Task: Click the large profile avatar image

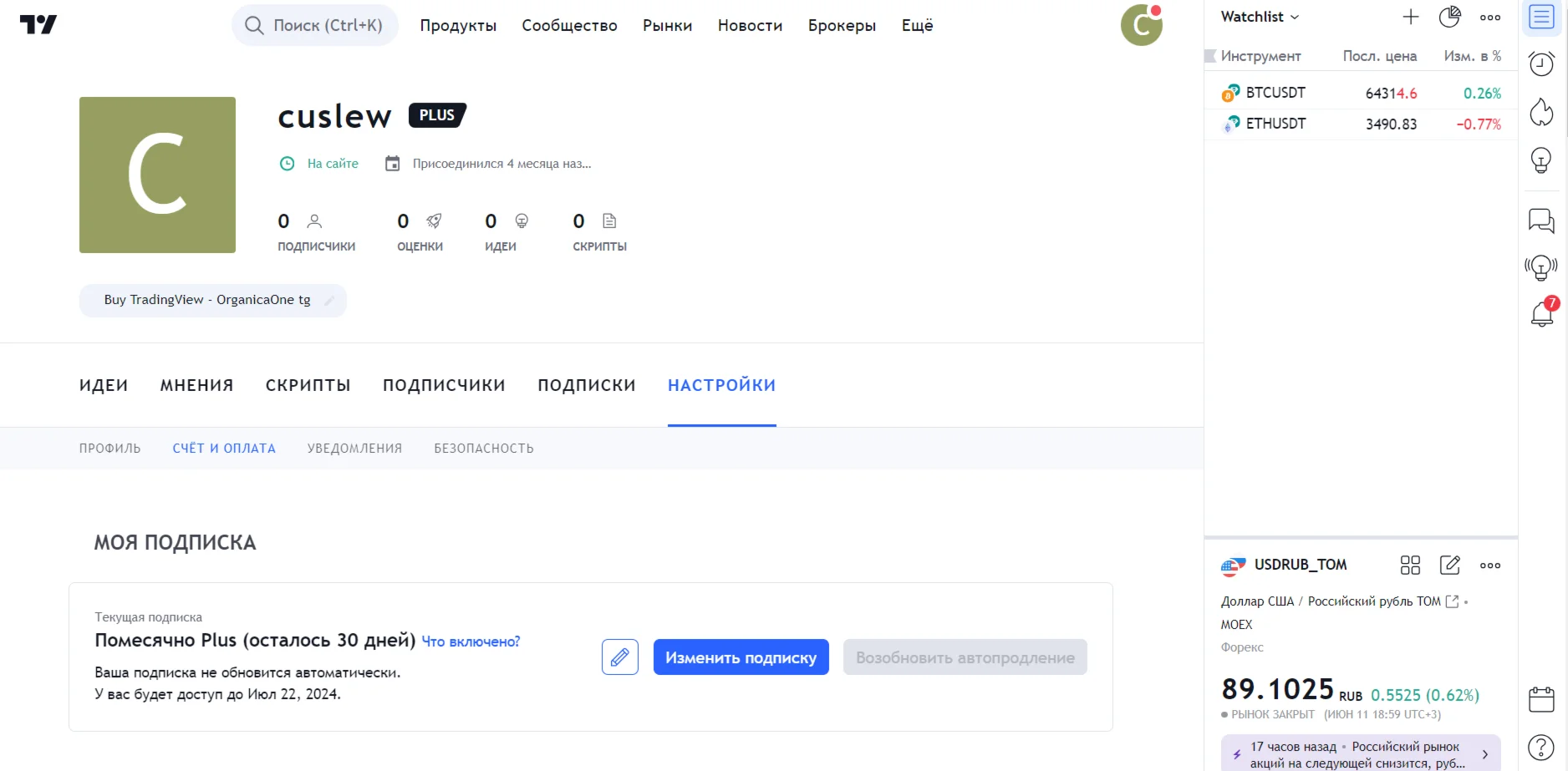Action: (x=157, y=175)
